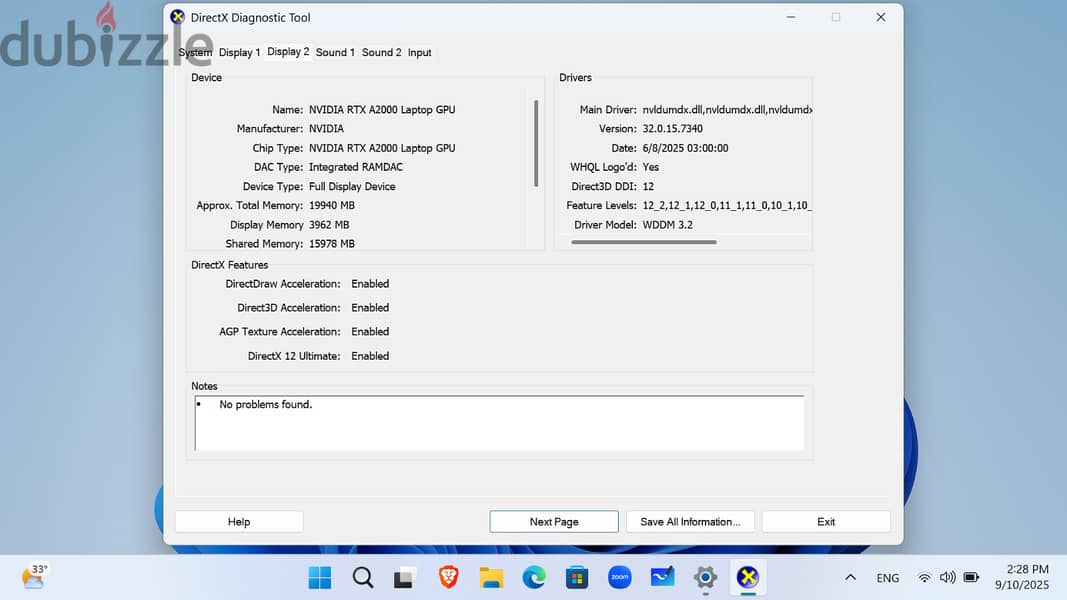Click inside the Notes text box
1067x600 pixels.
pyautogui.click(x=499, y=423)
